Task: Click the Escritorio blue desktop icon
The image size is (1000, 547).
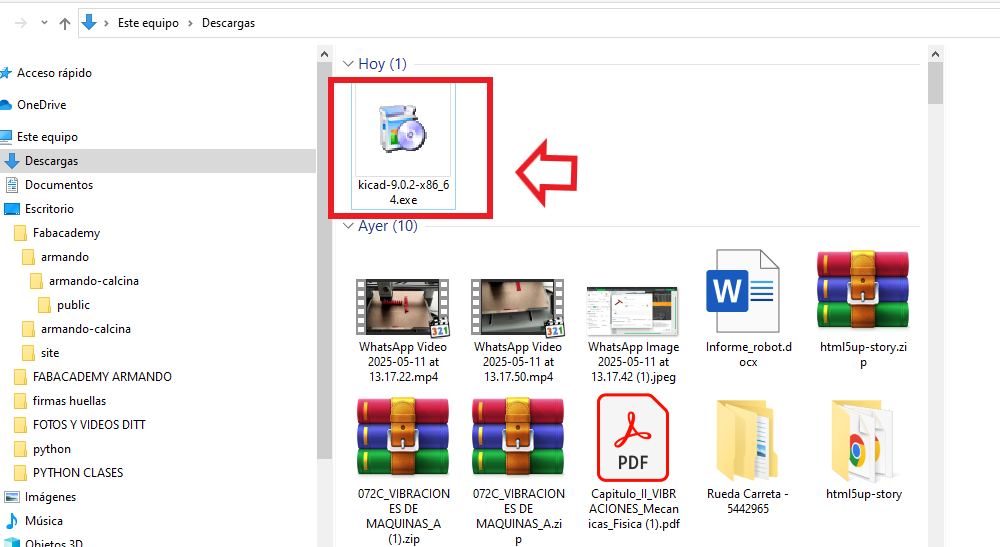Action: click(11, 208)
